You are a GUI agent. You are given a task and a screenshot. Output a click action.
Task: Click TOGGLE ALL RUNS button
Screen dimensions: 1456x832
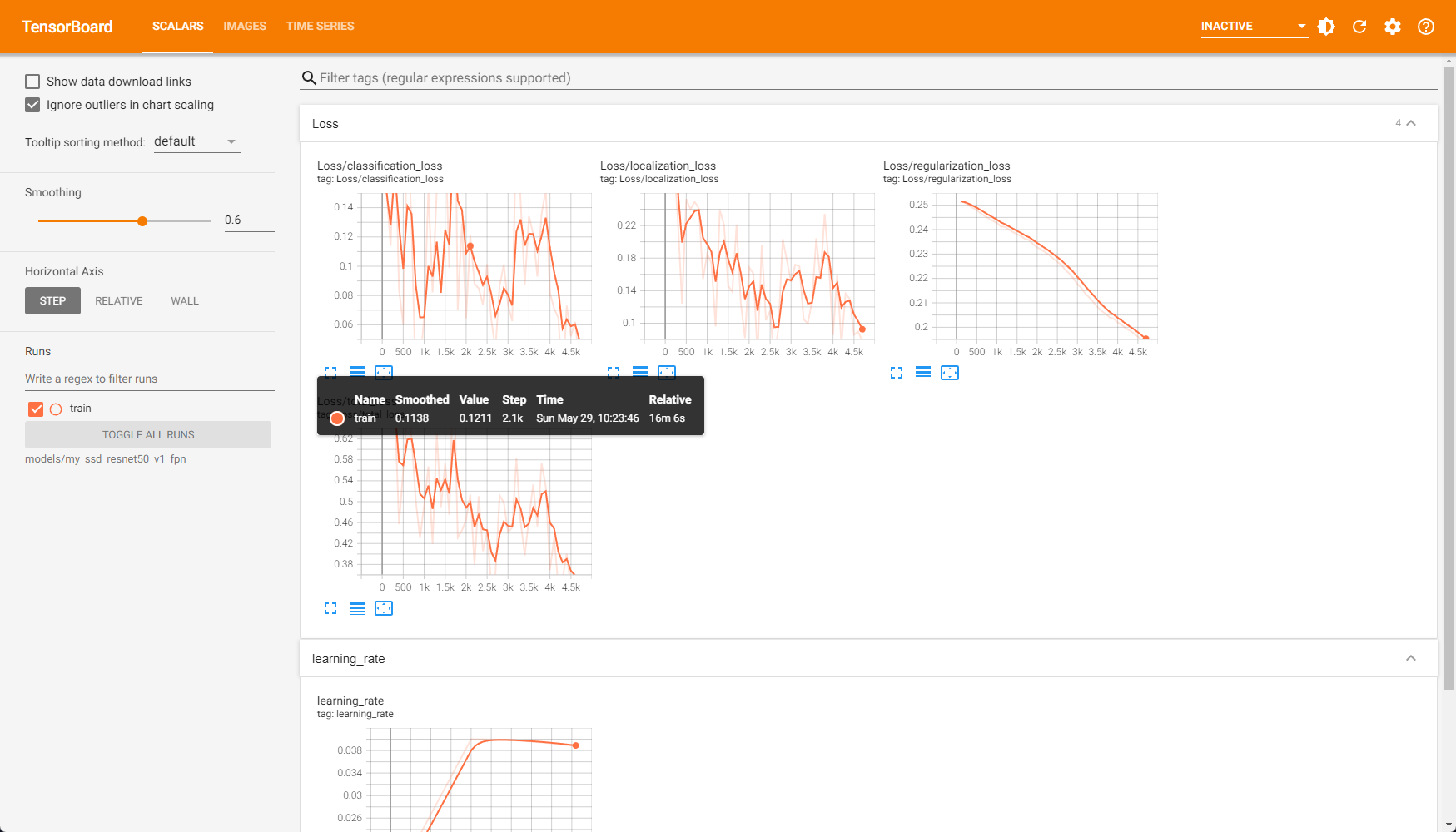[x=148, y=434]
